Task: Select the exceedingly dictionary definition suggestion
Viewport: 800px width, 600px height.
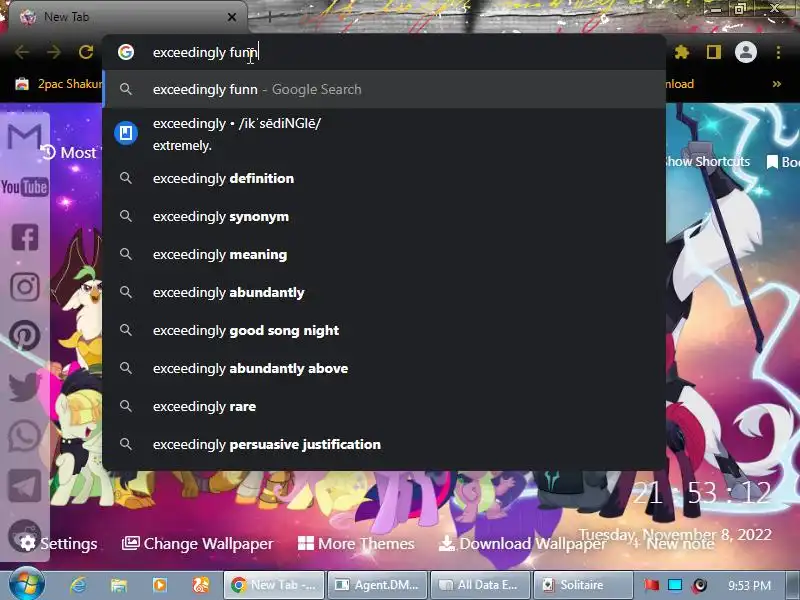Action: pyautogui.click(x=384, y=134)
